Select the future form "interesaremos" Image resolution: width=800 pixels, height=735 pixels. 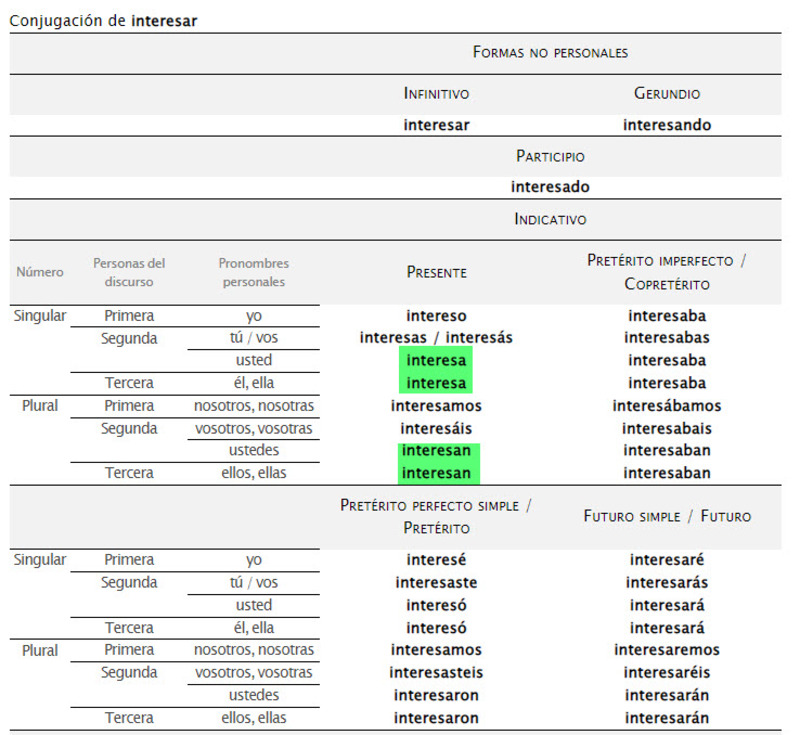click(x=667, y=650)
